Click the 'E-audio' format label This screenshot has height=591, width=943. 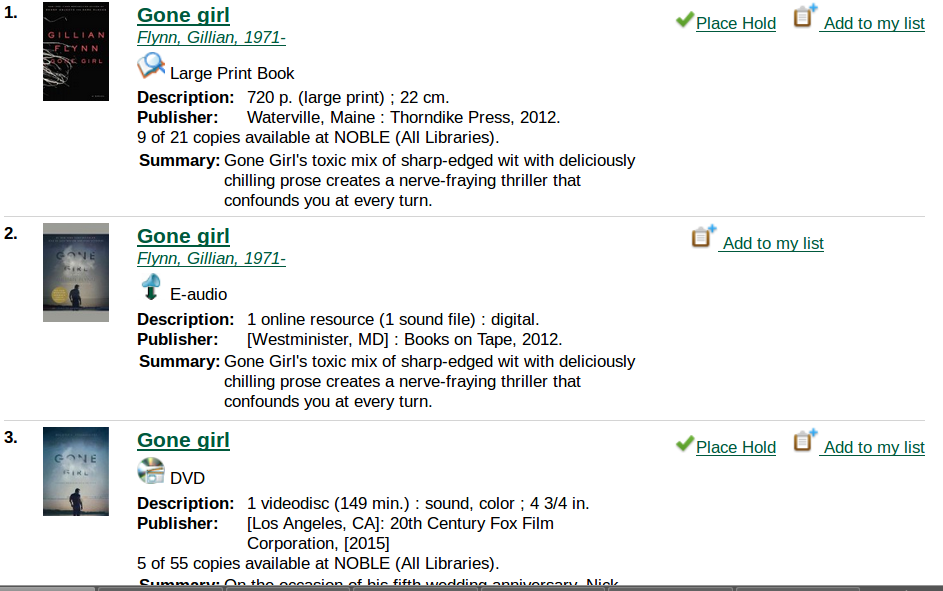tap(198, 295)
